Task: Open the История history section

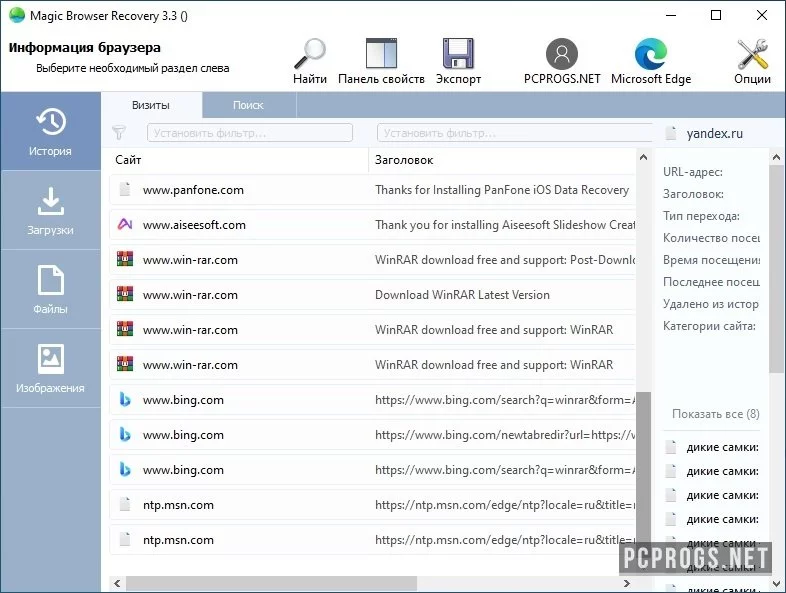Action: pos(50,131)
